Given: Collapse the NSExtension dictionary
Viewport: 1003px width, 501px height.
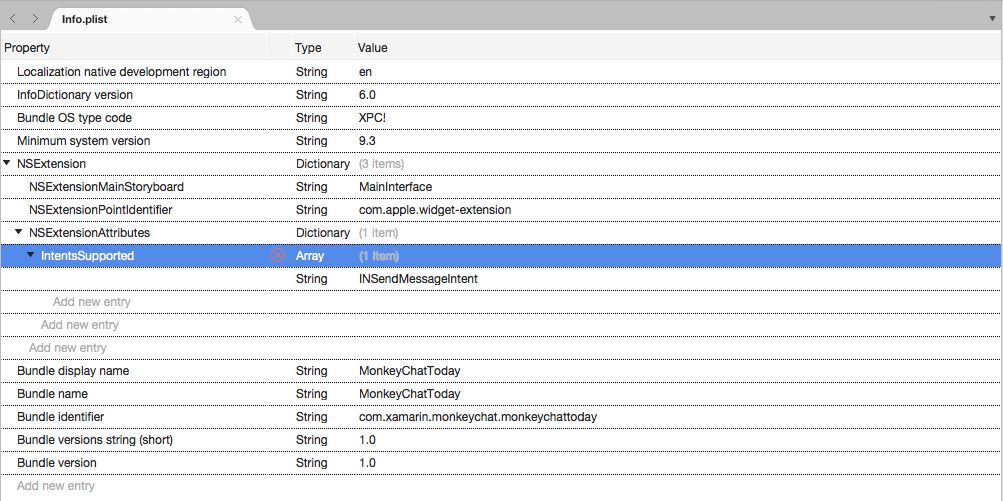Looking at the screenshot, I should (8, 163).
